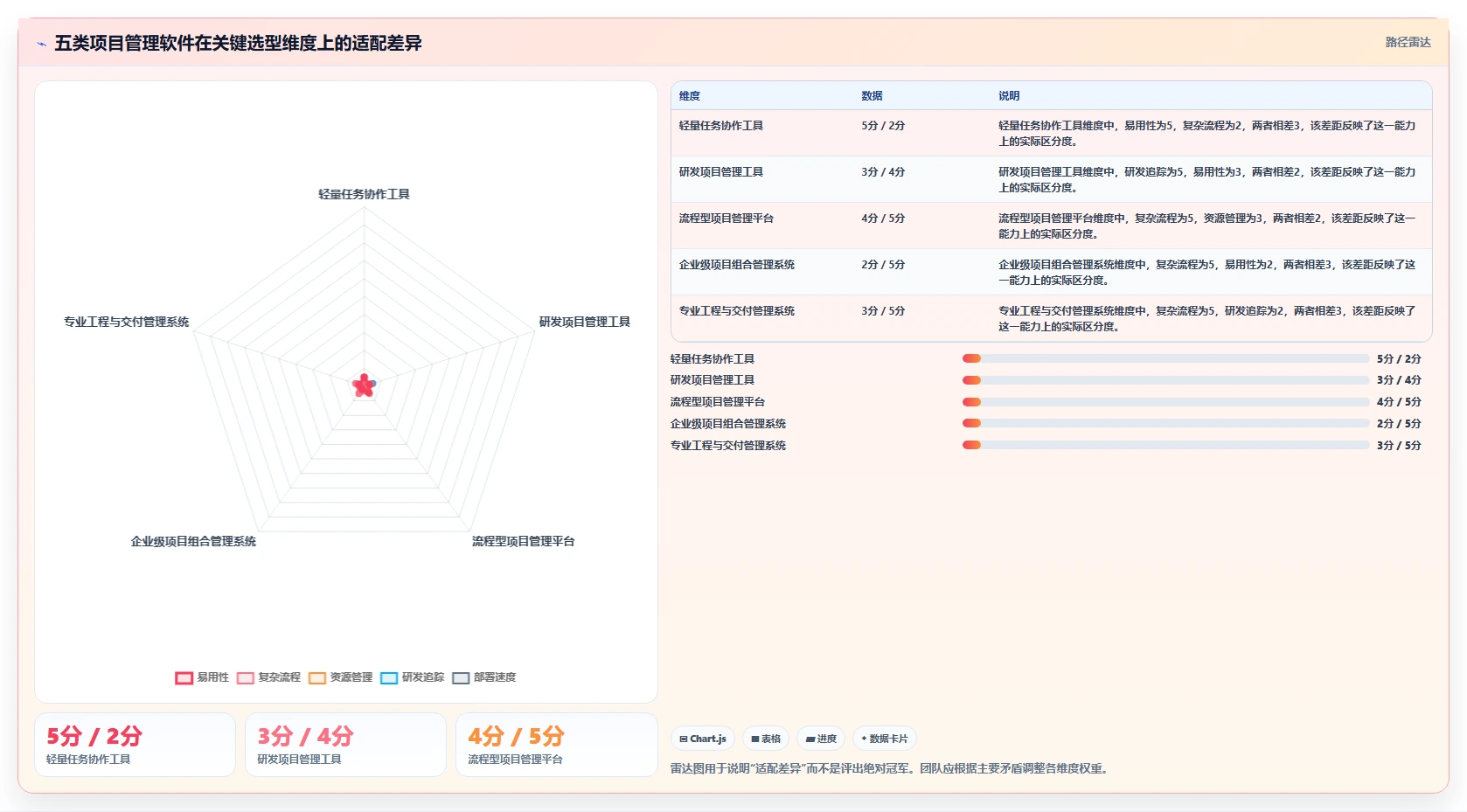Screen dimensions: 1467x812
Task: Open the 3分 / 4分 研发项目管理工具 stat card
Action: [345, 745]
